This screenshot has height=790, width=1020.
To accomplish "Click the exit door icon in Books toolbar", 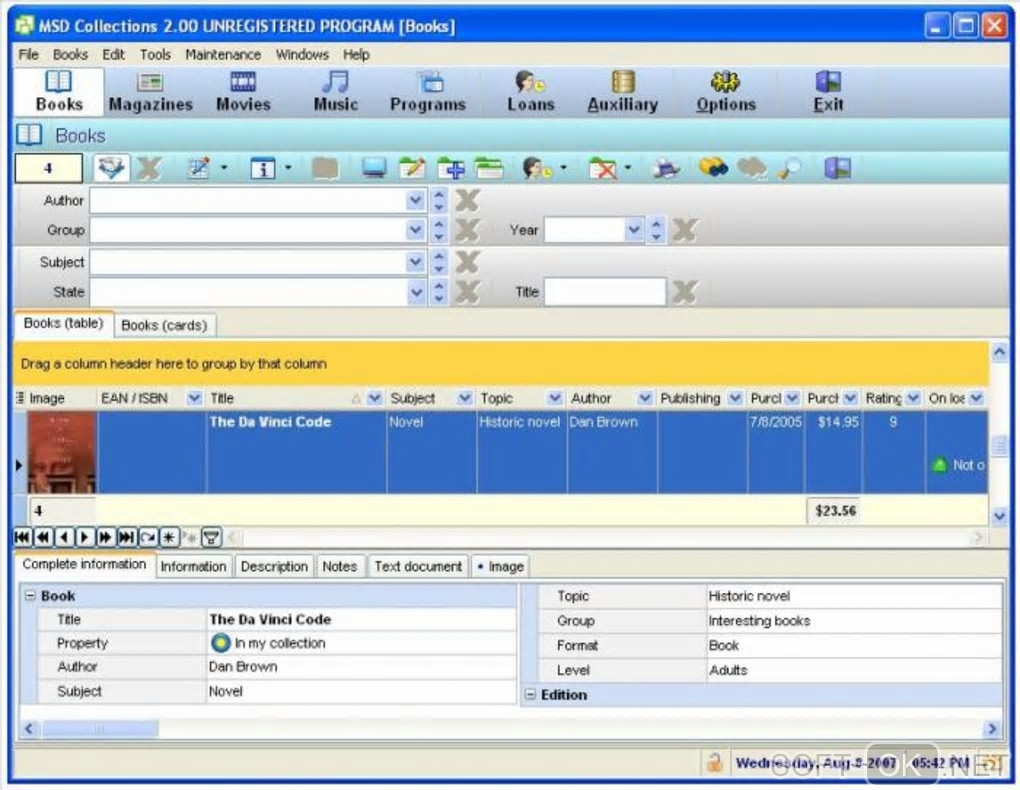I will [838, 169].
